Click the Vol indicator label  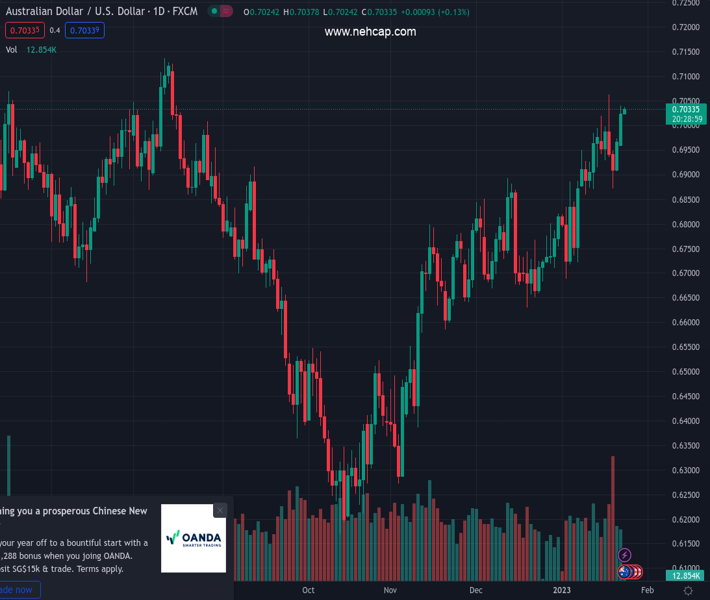11,49
